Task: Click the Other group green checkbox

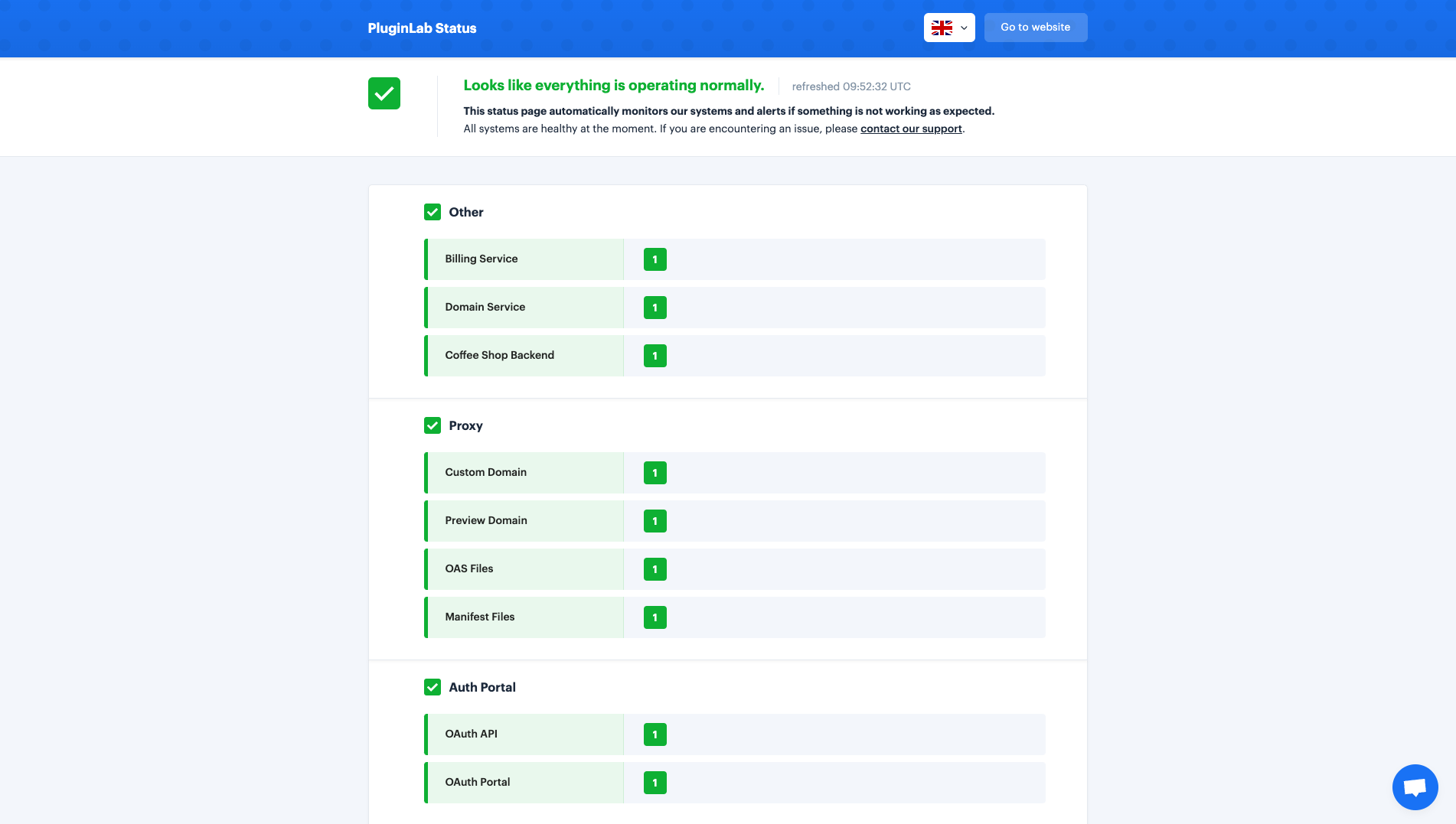Action: pos(433,212)
